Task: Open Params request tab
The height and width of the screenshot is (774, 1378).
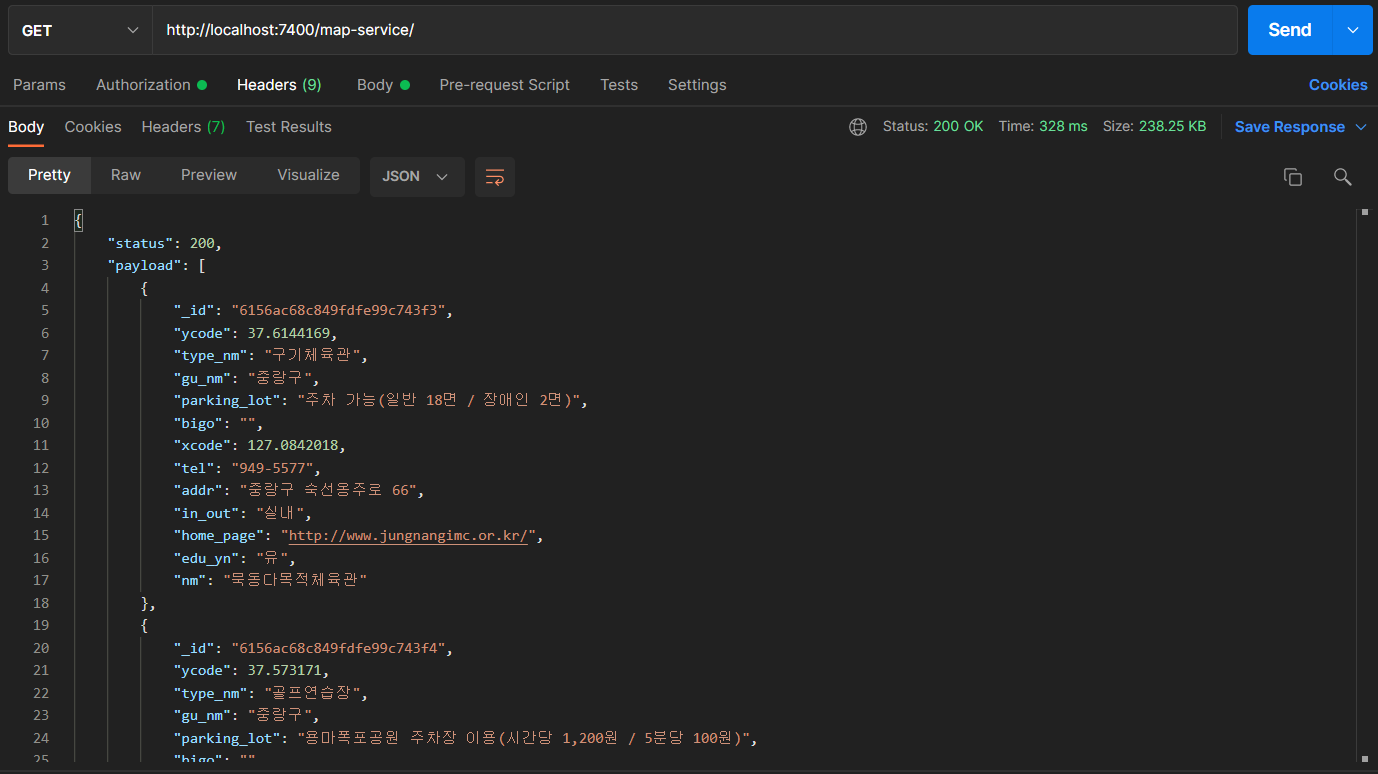Action: (39, 85)
